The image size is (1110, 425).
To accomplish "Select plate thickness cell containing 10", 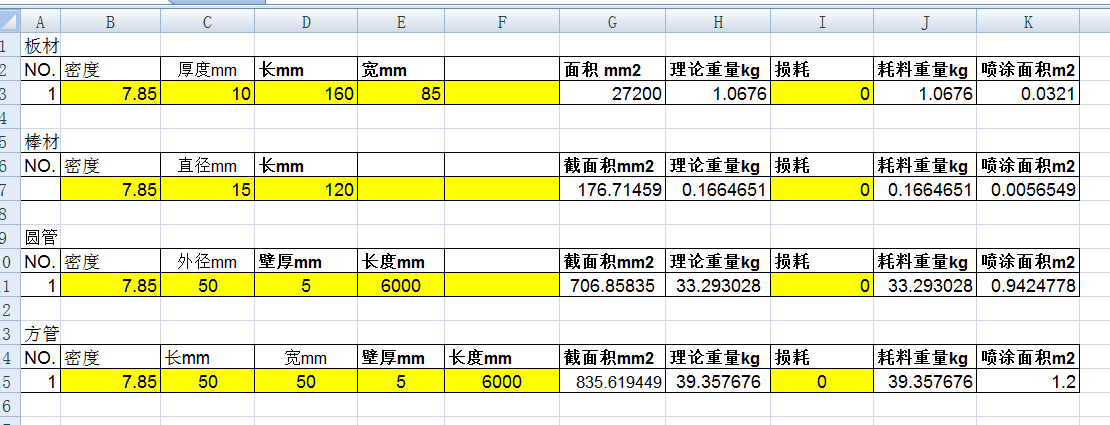I will pyautogui.click(x=207, y=93).
